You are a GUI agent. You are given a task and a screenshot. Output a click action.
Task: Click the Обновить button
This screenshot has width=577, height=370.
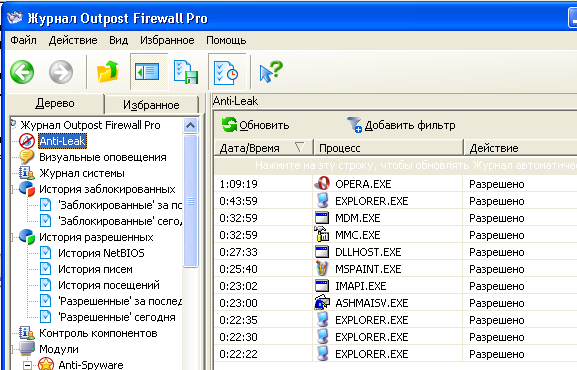click(x=255, y=125)
